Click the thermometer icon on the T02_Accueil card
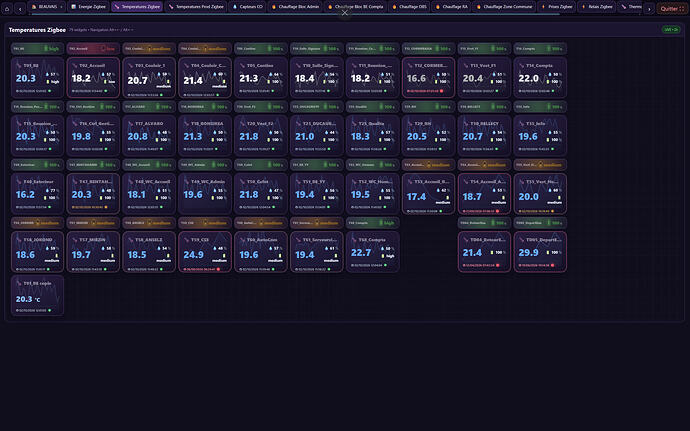The height and width of the screenshot is (431, 690). click(x=74, y=66)
